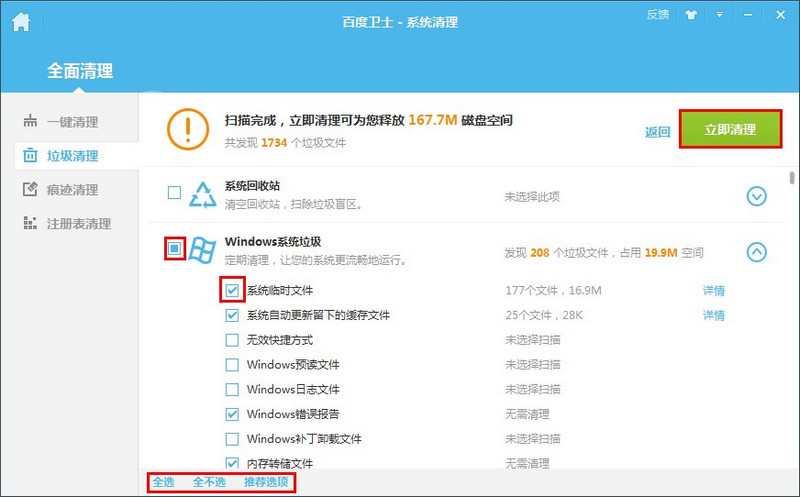Select the 全面清理 tab
This screenshot has width=800, height=497.
[x=80, y=70]
